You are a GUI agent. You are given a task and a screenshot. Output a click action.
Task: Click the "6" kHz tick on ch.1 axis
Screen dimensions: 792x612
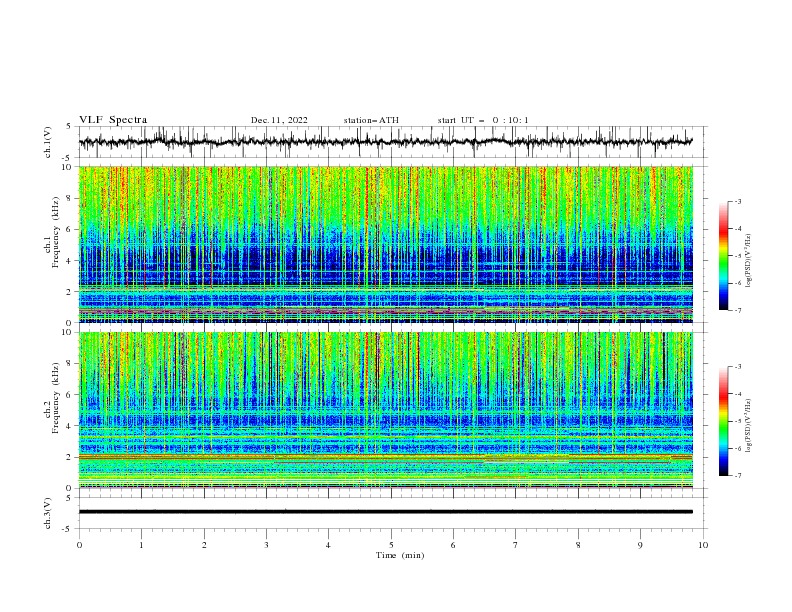(x=71, y=229)
